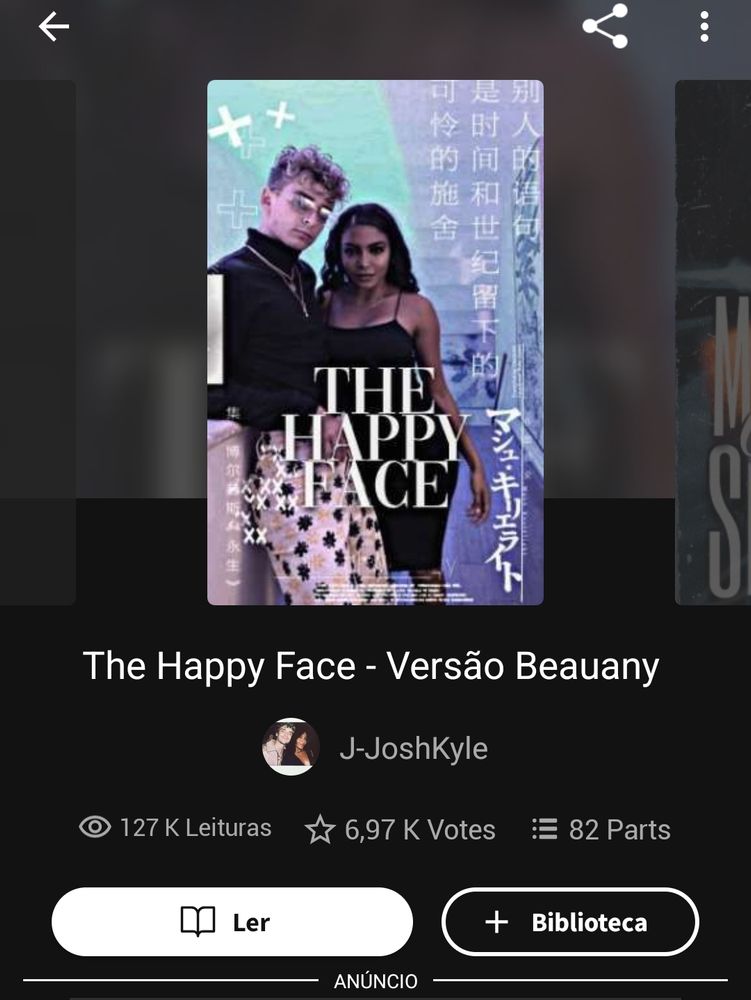This screenshot has height=1000, width=751.
Task: Start reading with the Ler button
Action: pyautogui.click(x=232, y=922)
